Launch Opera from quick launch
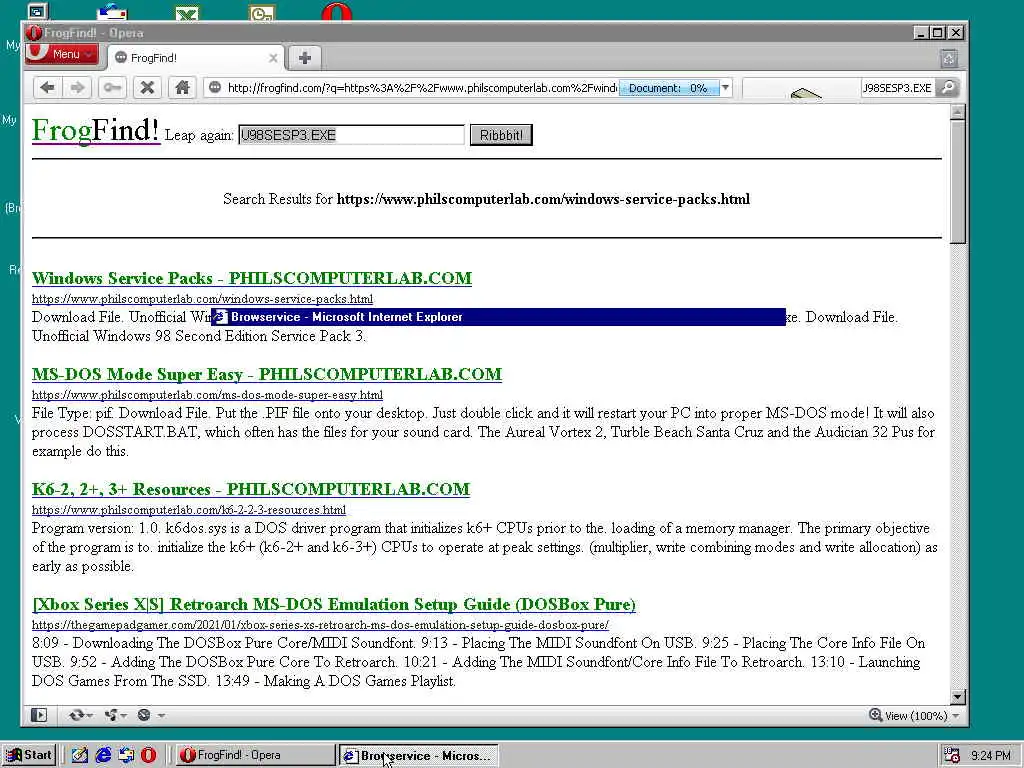The width and height of the screenshot is (1024, 768). pos(149,756)
